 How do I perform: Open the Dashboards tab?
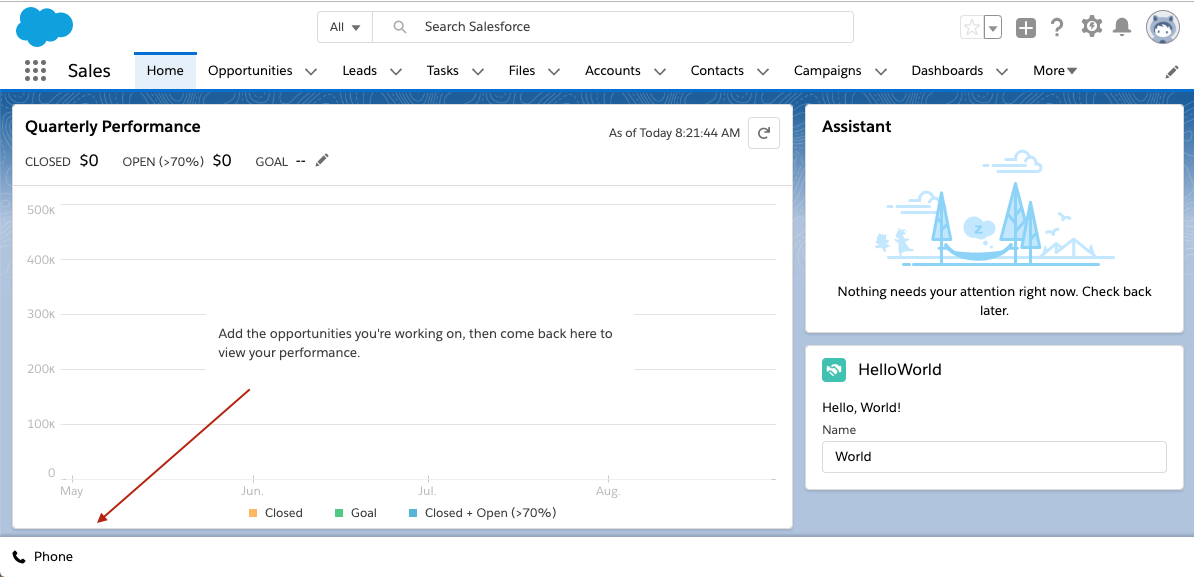coord(947,70)
